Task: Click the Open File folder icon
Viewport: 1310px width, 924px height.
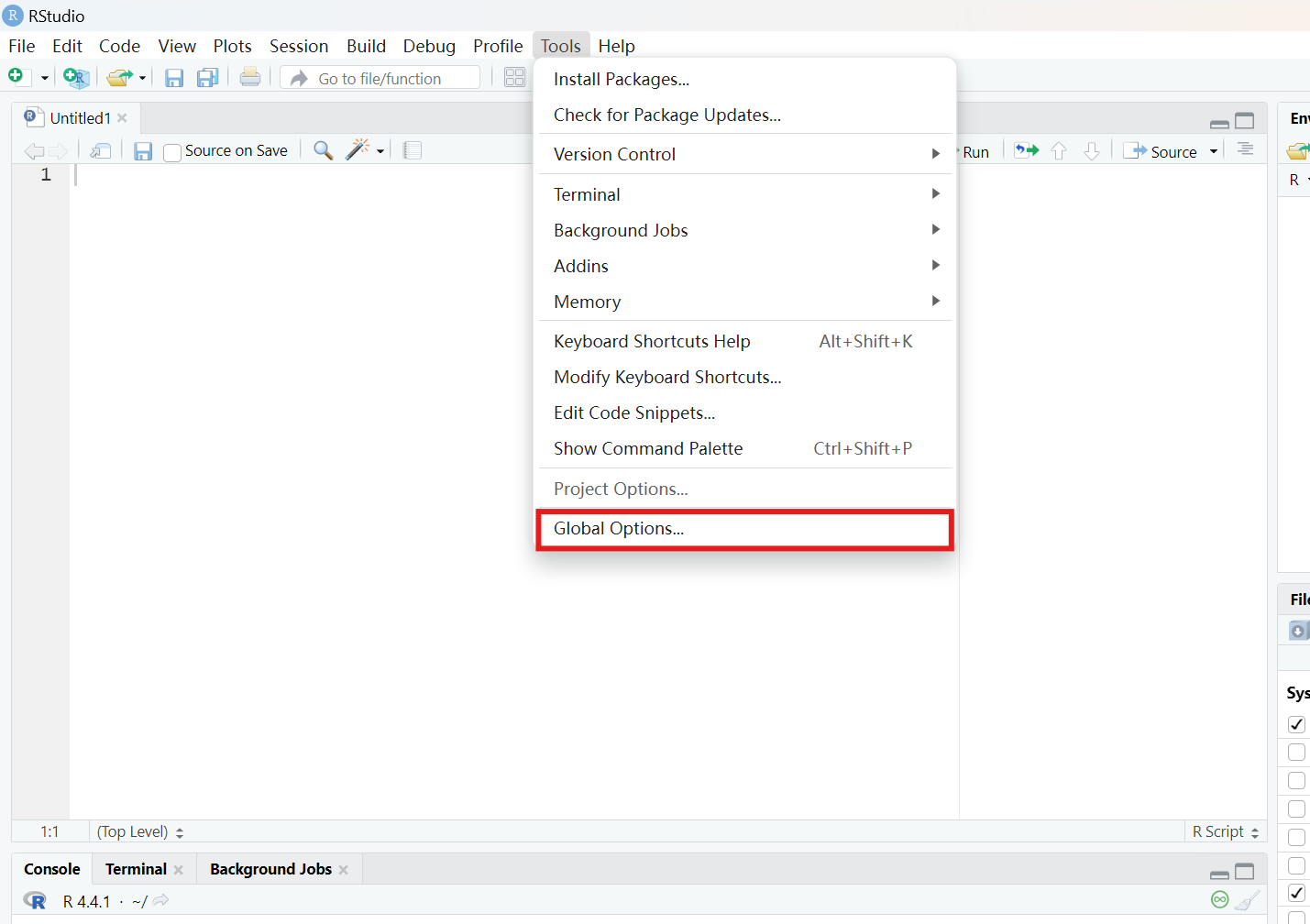Action: point(119,78)
